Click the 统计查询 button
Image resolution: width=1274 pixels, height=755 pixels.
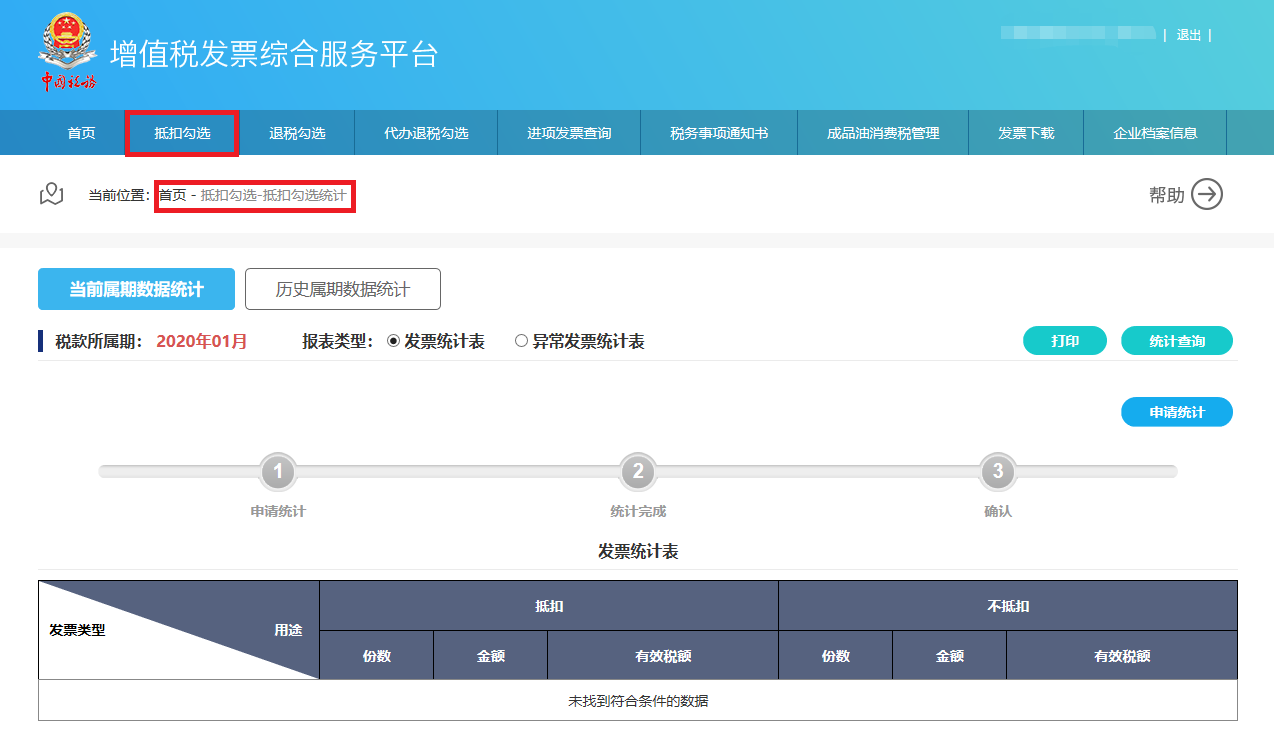pyautogui.click(x=1176, y=341)
